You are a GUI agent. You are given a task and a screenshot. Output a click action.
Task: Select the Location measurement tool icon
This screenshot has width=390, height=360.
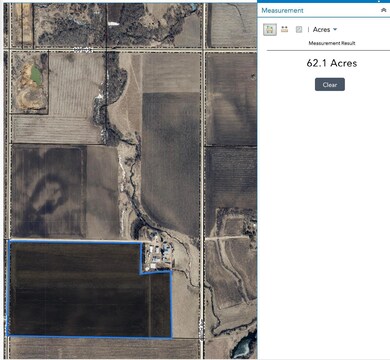tap(299, 29)
